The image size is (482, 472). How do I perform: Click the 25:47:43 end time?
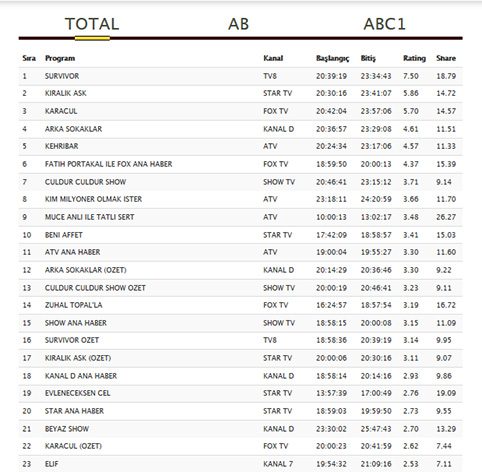[x=376, y=429]
